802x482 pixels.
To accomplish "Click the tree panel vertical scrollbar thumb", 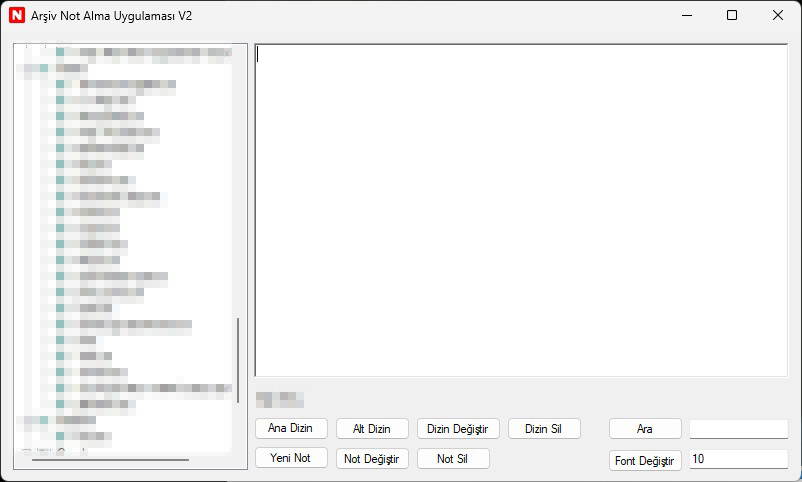I will point(238,360).
